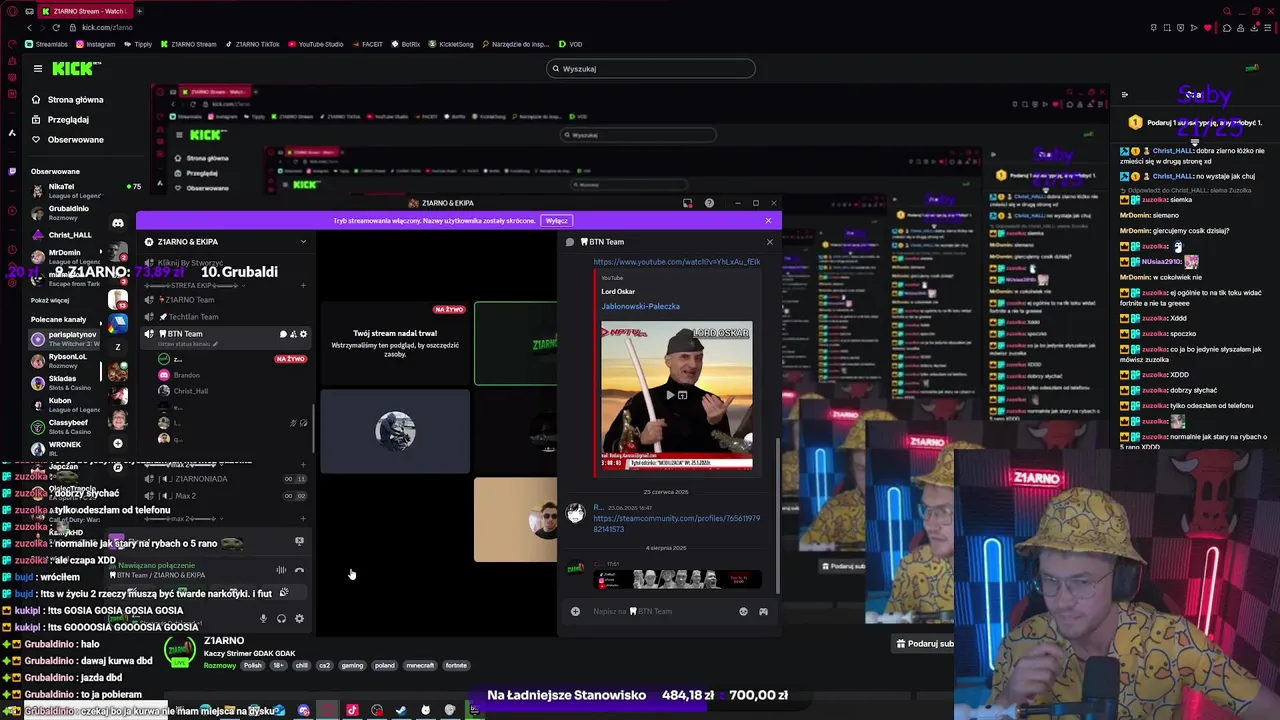Click the KICK logo
This screenshot has height=720, width=1280.
76,68
